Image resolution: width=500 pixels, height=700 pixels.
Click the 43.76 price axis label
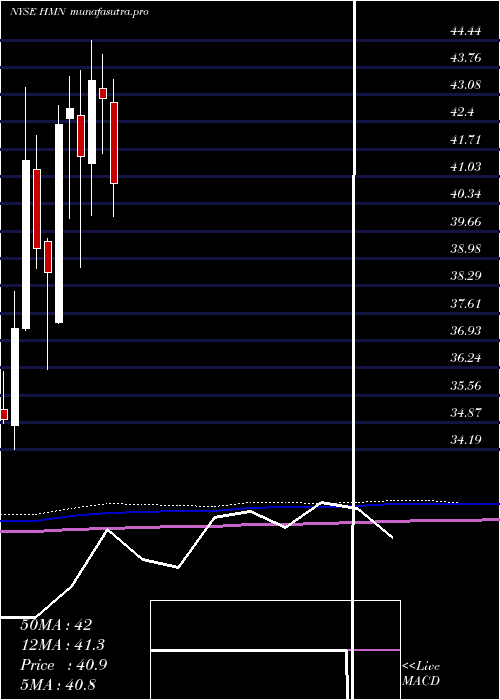pyautogui.click(x=466, y=57)
